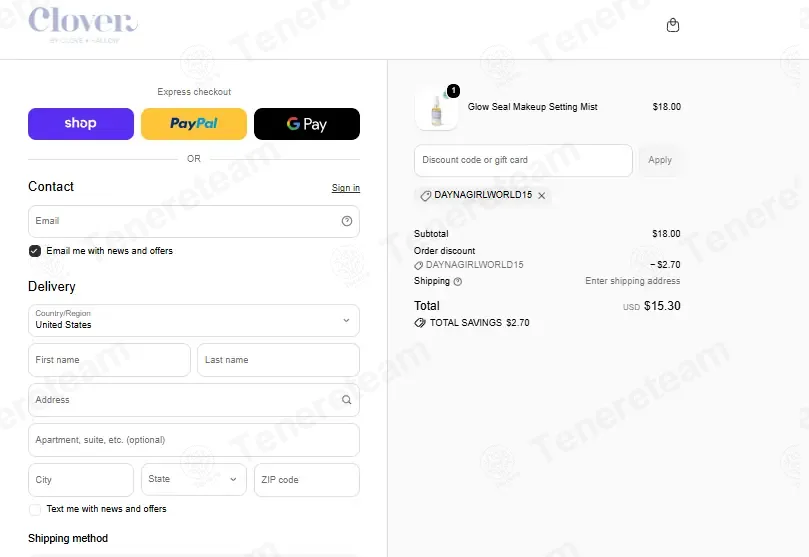Click the Express checkout label
The width and height of the screenshot is (809, 557).
(194, 92)
